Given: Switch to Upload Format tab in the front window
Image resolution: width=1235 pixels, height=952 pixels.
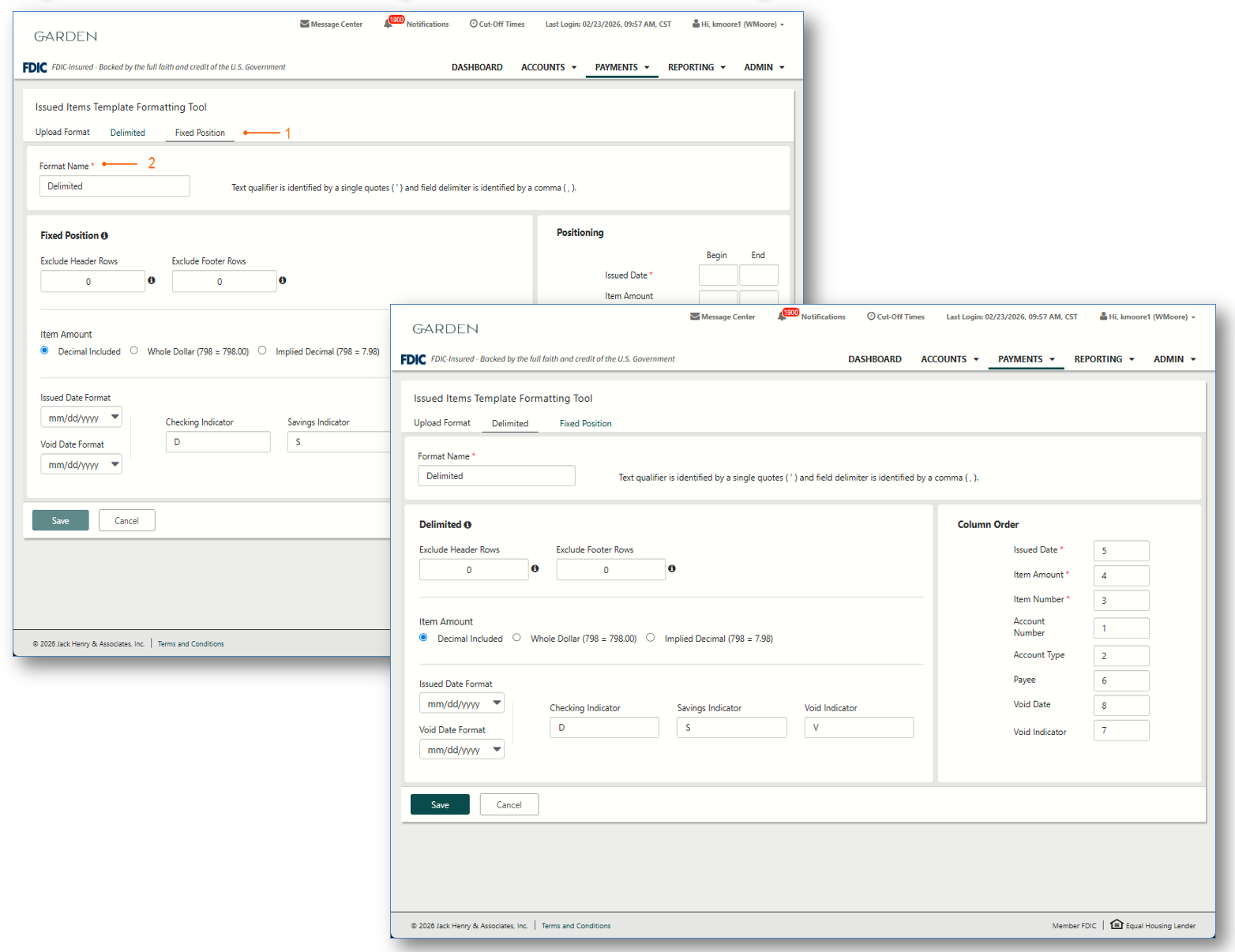Looking at the screenshot, I should (x=441, y=423).
